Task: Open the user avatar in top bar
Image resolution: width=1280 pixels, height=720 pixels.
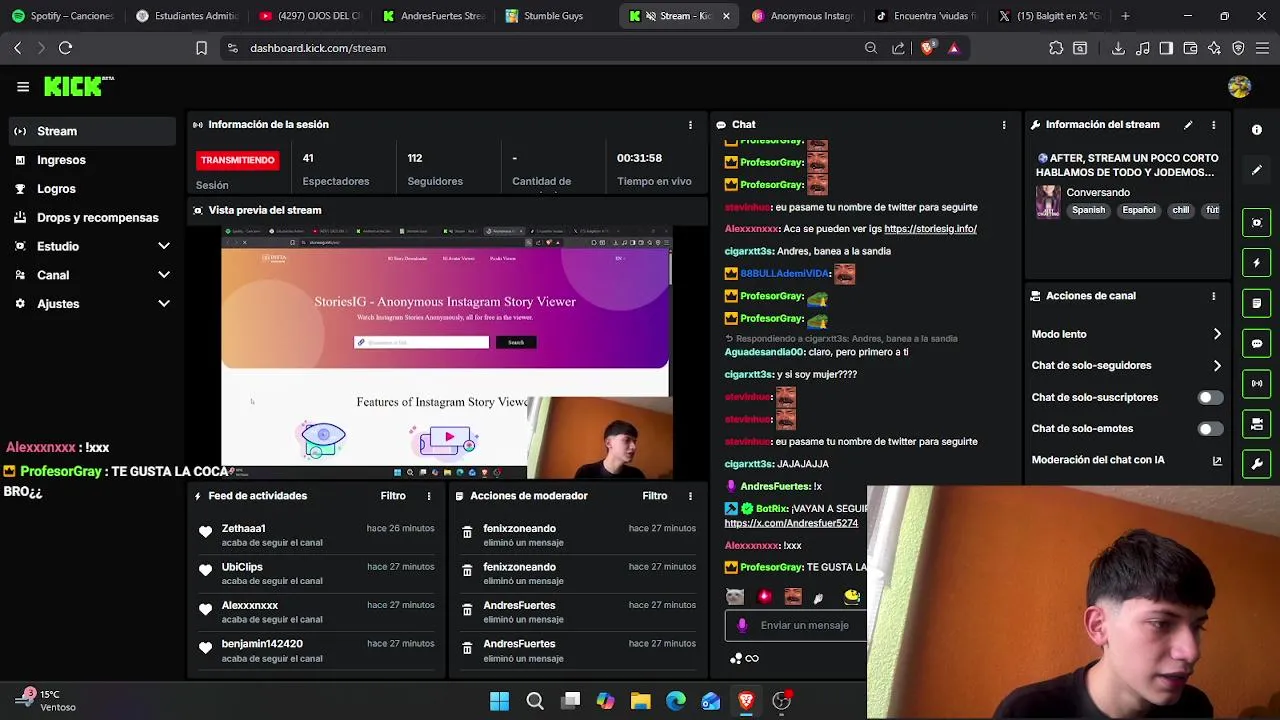Action: pos(1239,87)
